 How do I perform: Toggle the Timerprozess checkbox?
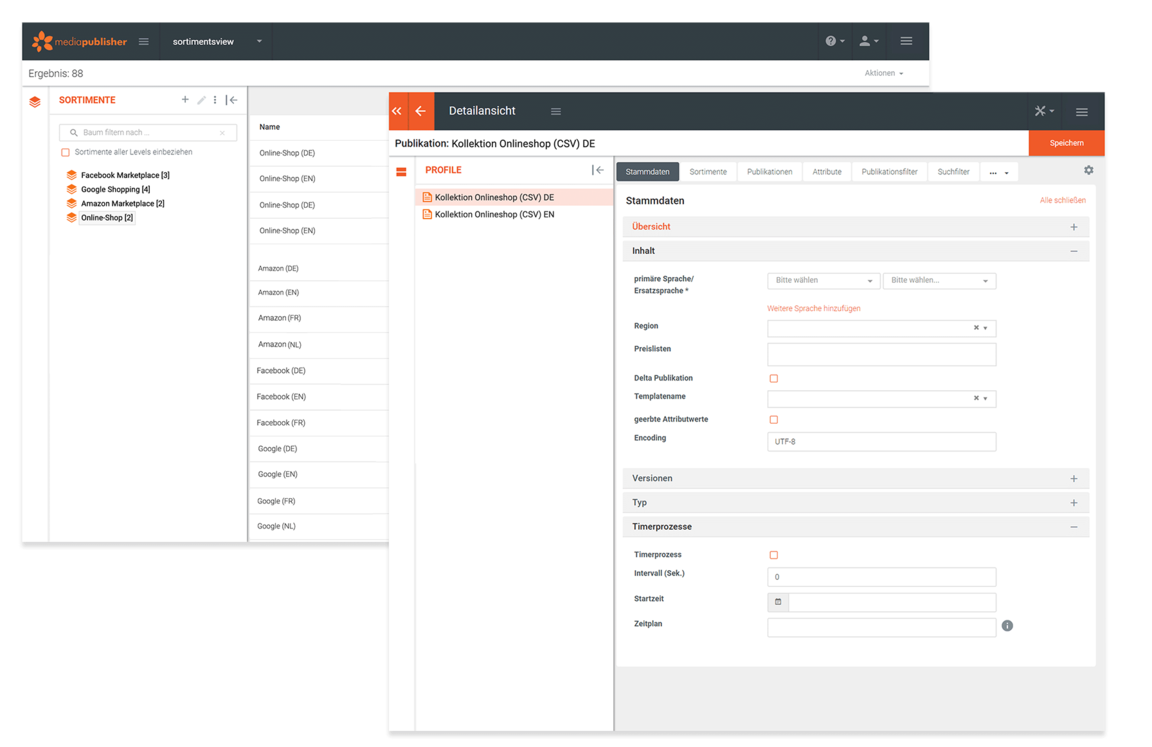pos(773,555)
